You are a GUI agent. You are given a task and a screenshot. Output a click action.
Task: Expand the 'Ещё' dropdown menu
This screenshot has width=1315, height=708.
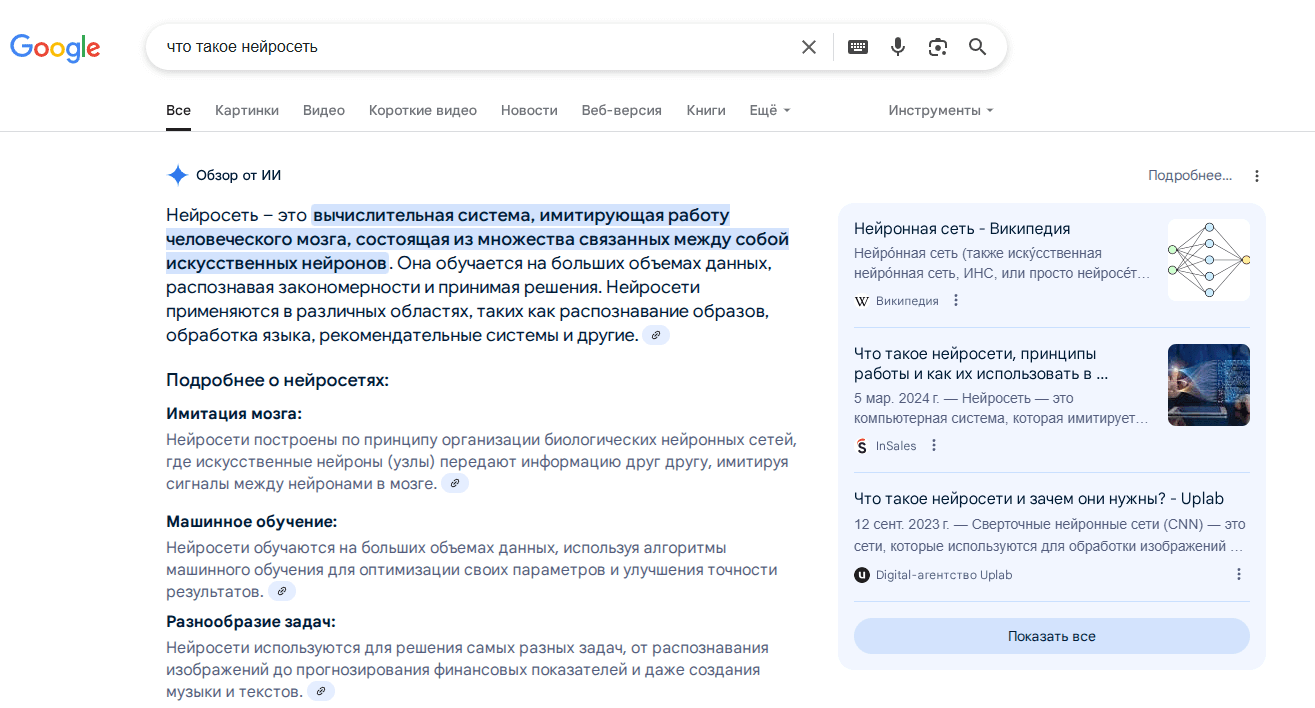pos(769,110)
